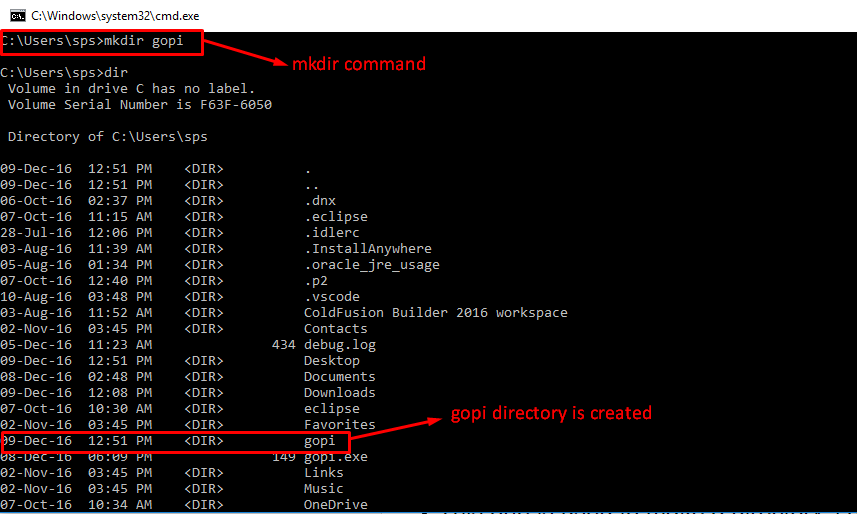Viewport: 857px width, 514px height.
Task: Click <DIR> marker in the Contacts row
Action: coord(204,329)
